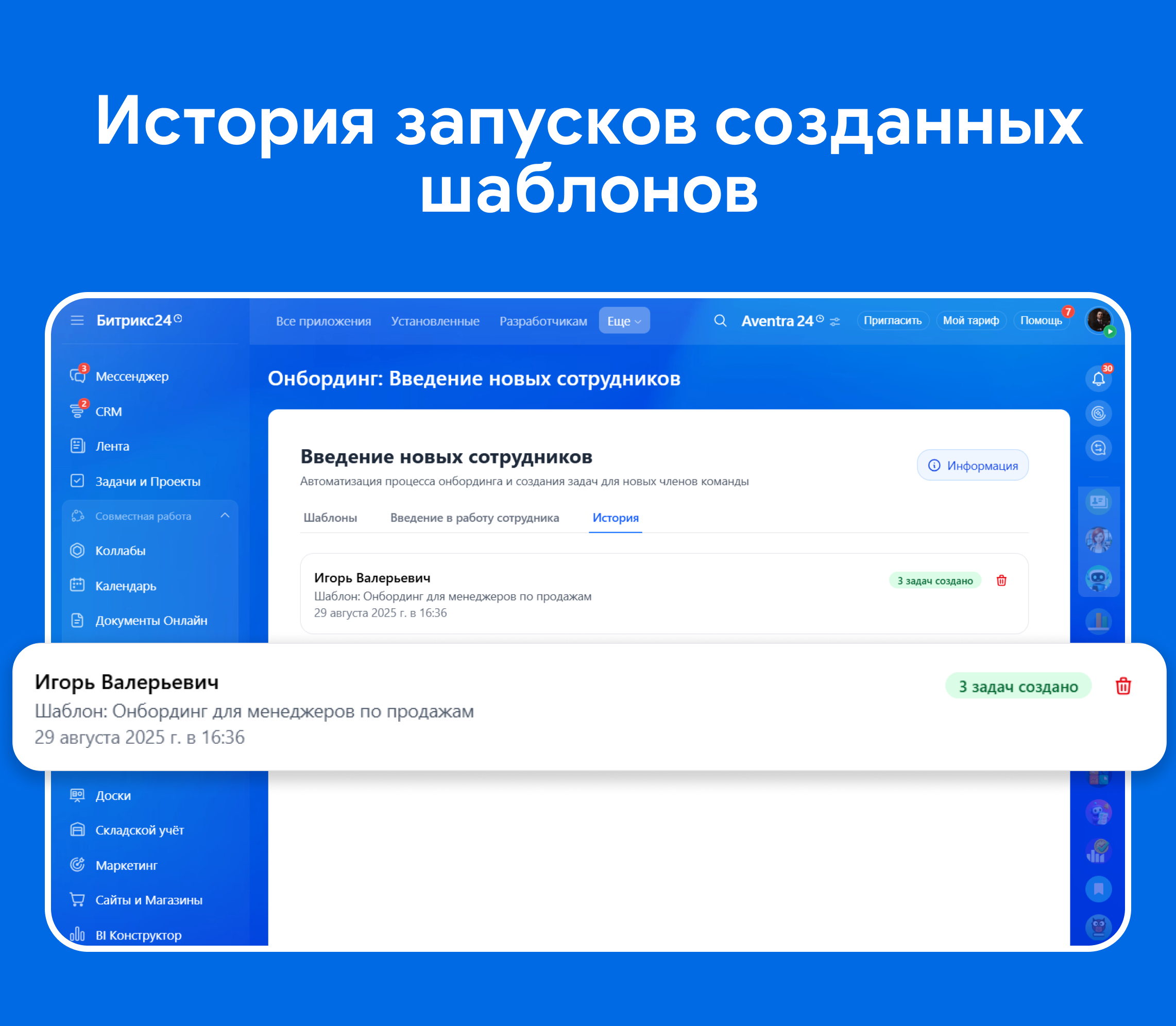Click the settings sliders icon near Aventra 24
The image size is (1176, 1026).
(x=835, y=322)
